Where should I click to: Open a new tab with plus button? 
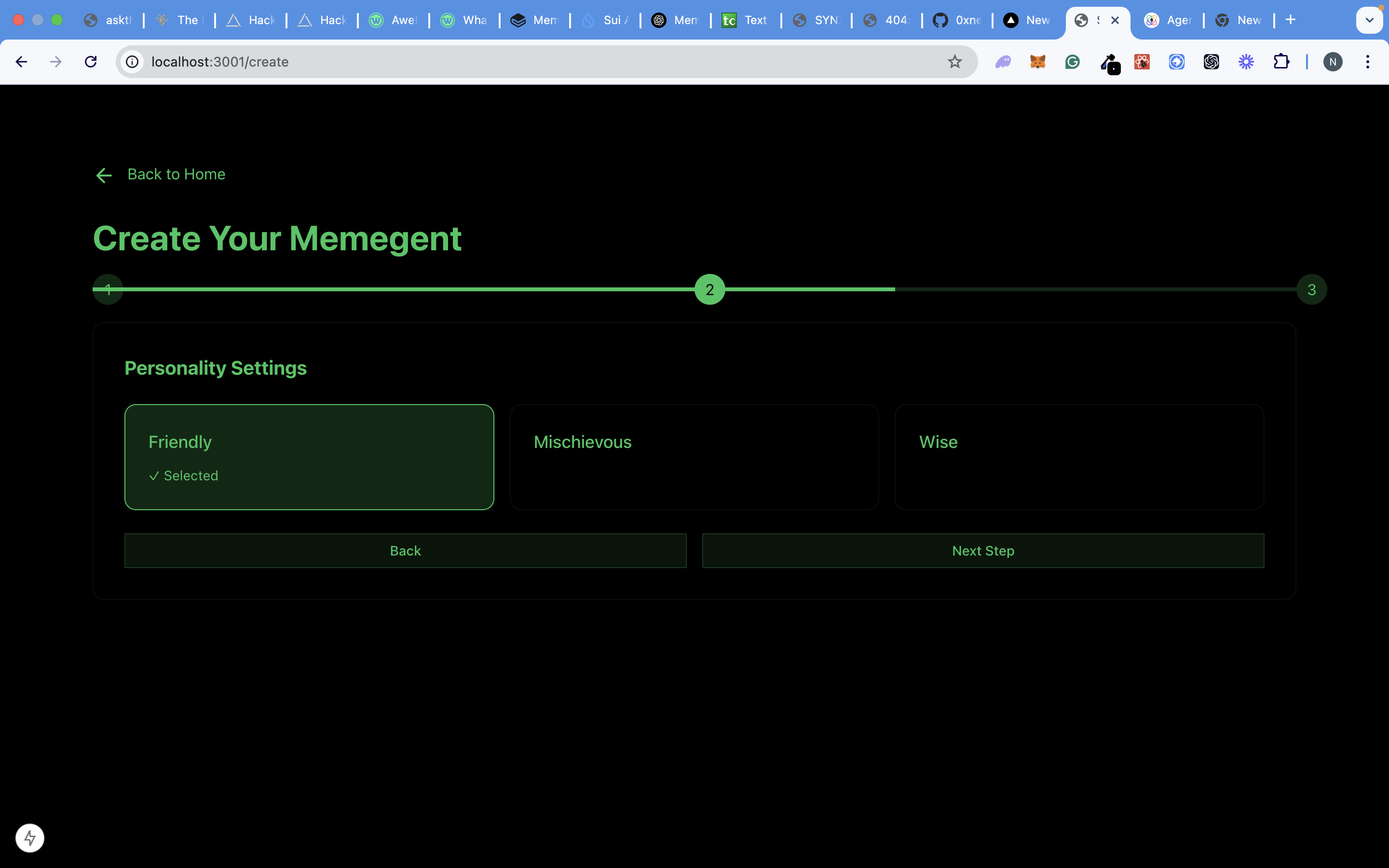coord(1290,20)
